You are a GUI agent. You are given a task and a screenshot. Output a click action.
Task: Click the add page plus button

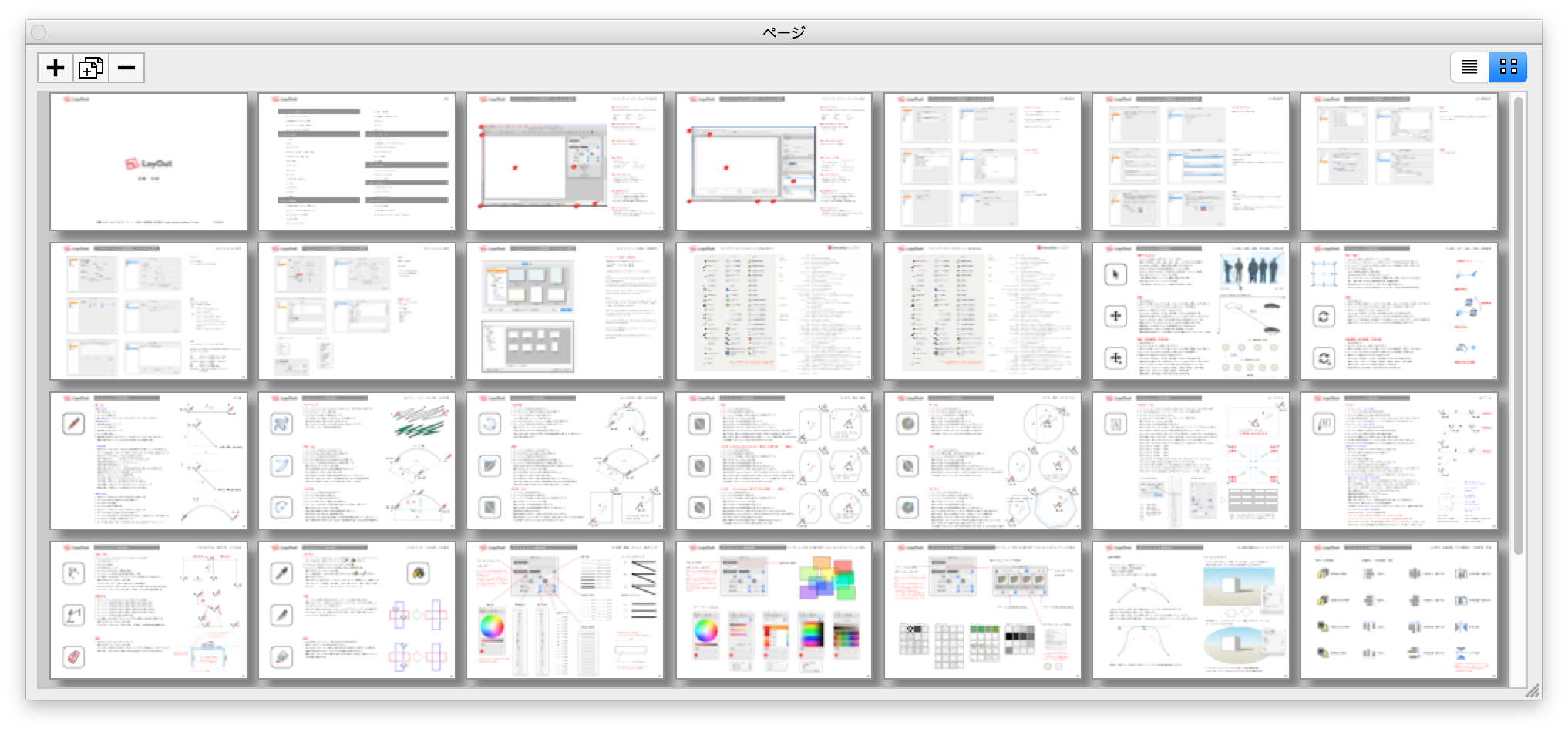pyautogui.click(x=56, y=68)
